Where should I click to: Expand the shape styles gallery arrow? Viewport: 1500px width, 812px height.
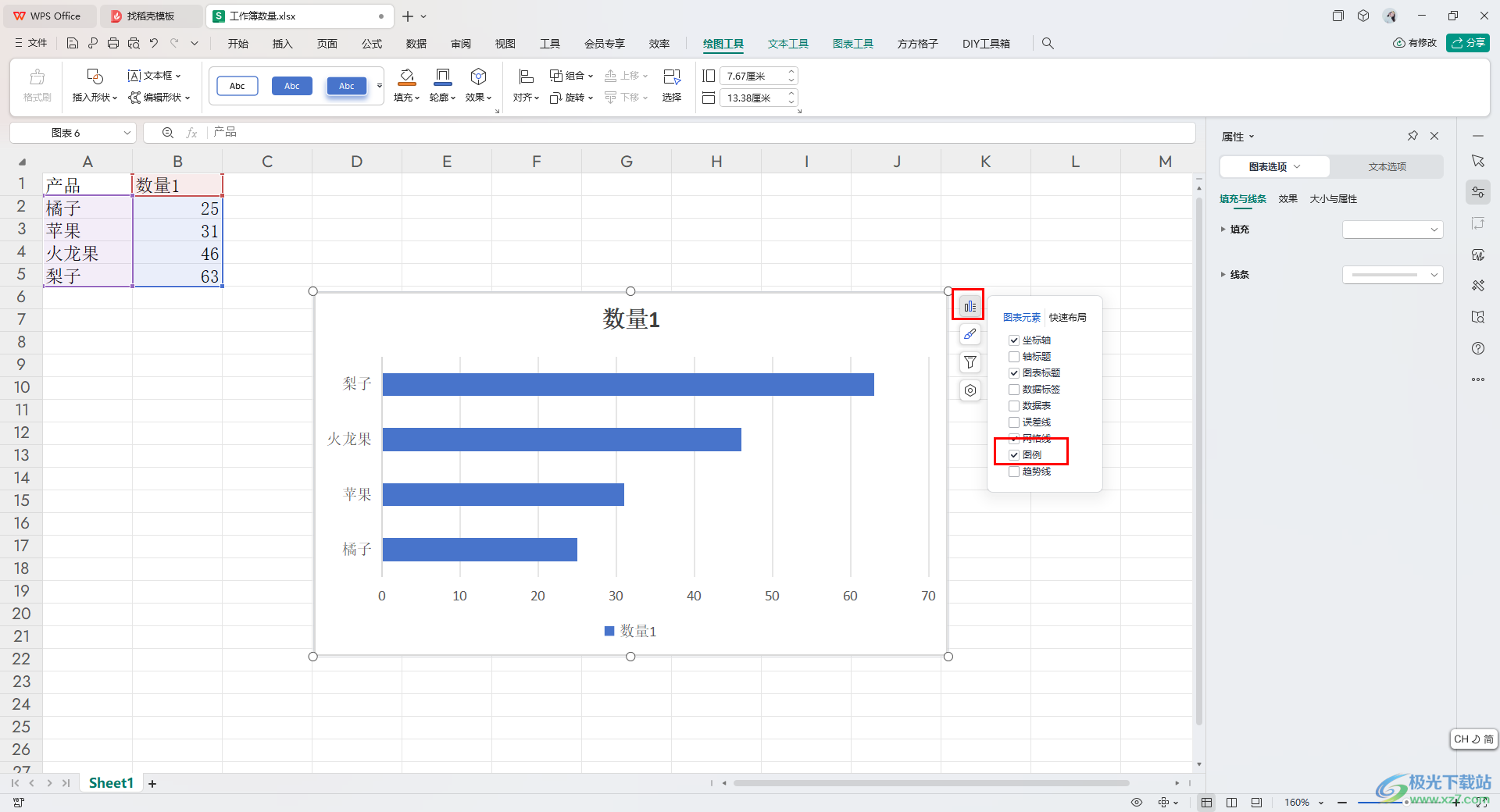[x=380, y=86]
